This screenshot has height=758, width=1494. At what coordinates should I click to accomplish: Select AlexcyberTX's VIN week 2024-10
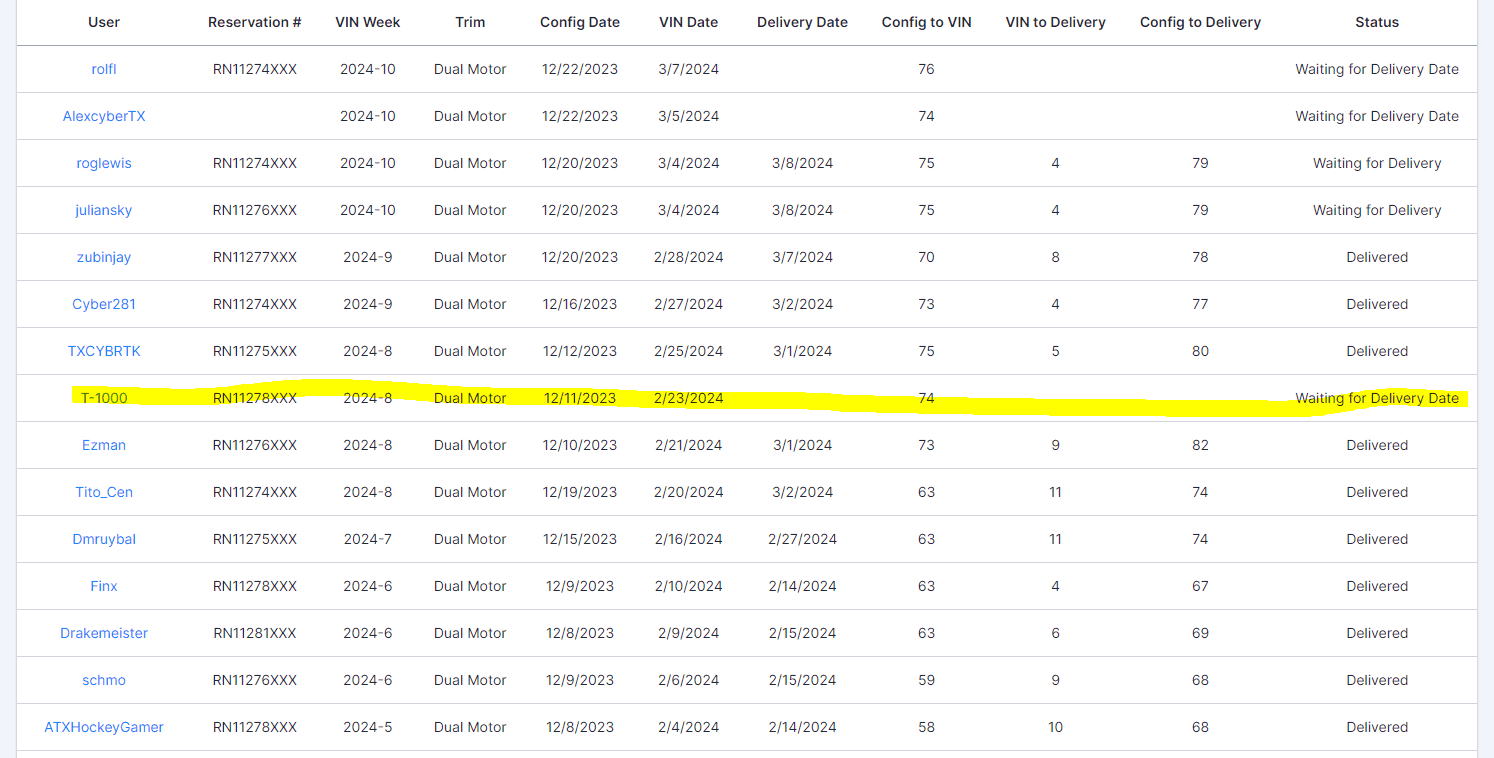(368, 116)
